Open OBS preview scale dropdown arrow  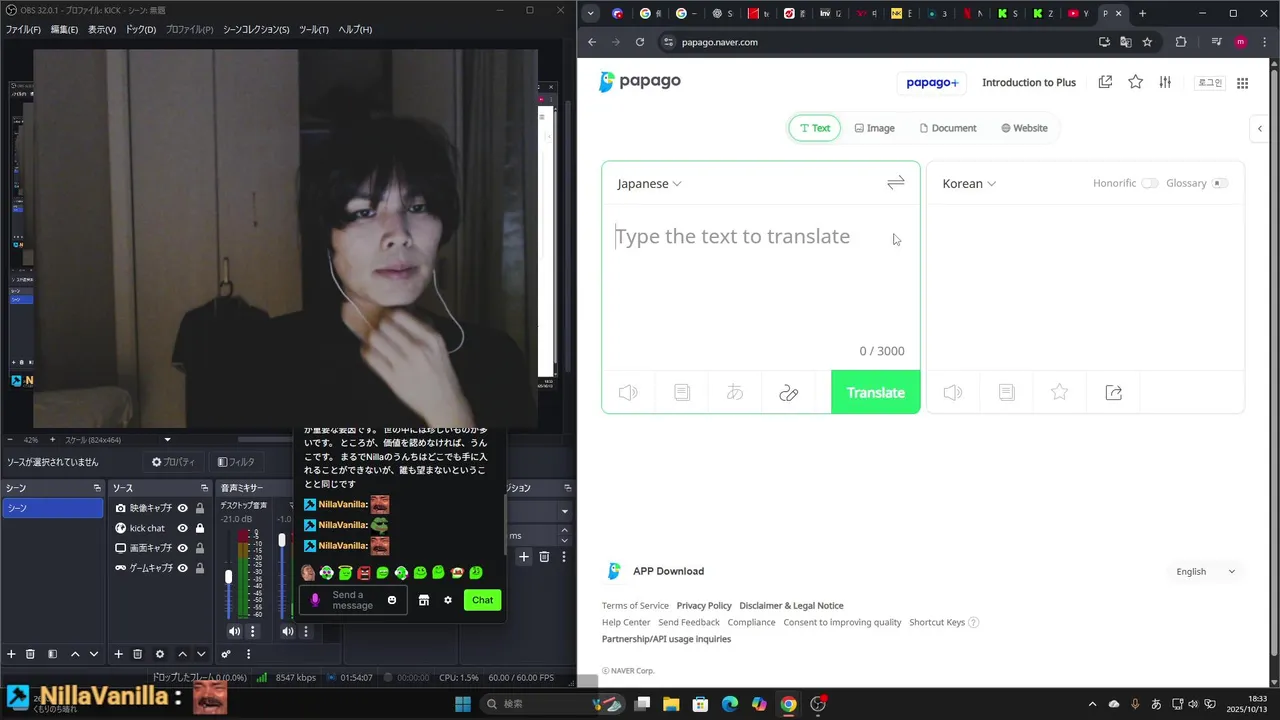167,440
